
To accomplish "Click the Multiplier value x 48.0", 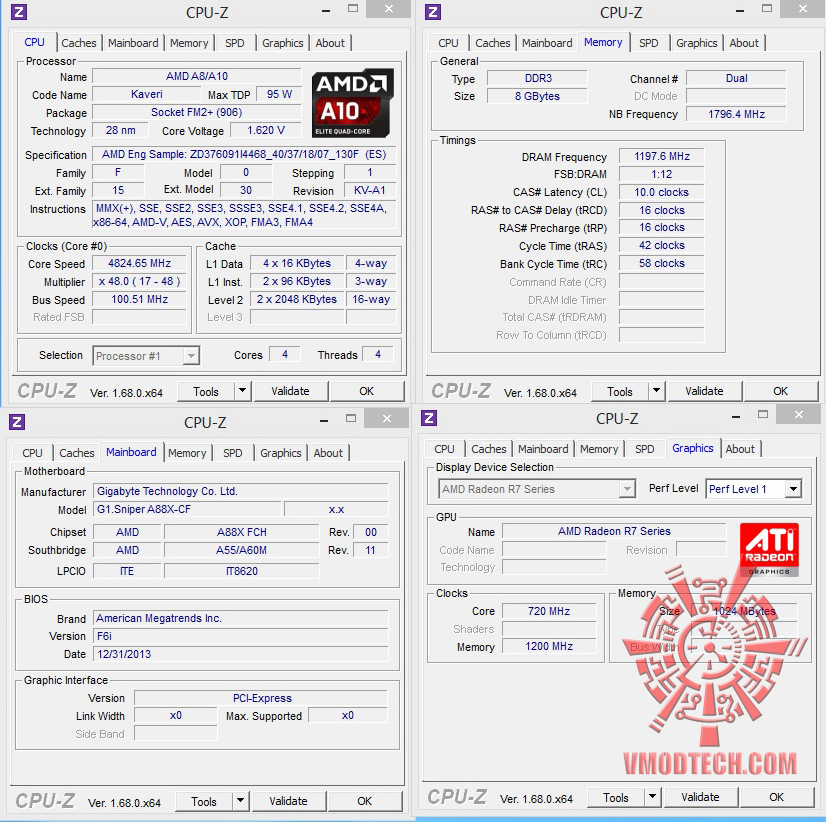I will tap(140, 281).
